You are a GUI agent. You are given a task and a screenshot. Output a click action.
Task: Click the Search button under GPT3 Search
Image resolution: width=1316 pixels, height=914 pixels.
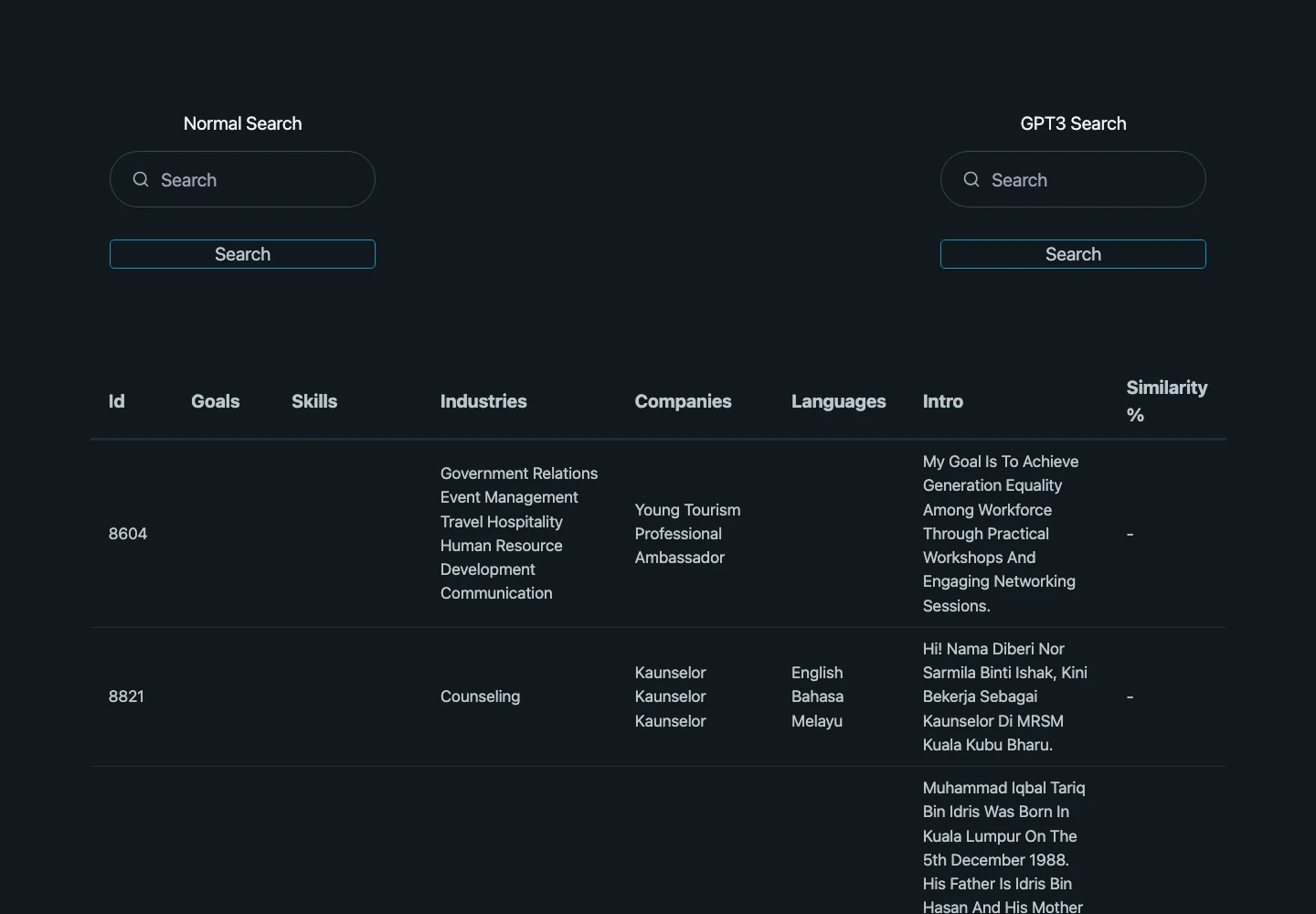click(x=1073, y=254)
